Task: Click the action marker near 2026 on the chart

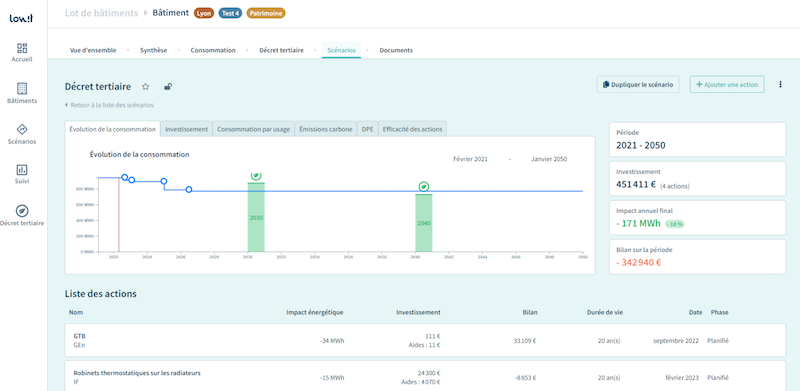Action: (x=189, y=189)
